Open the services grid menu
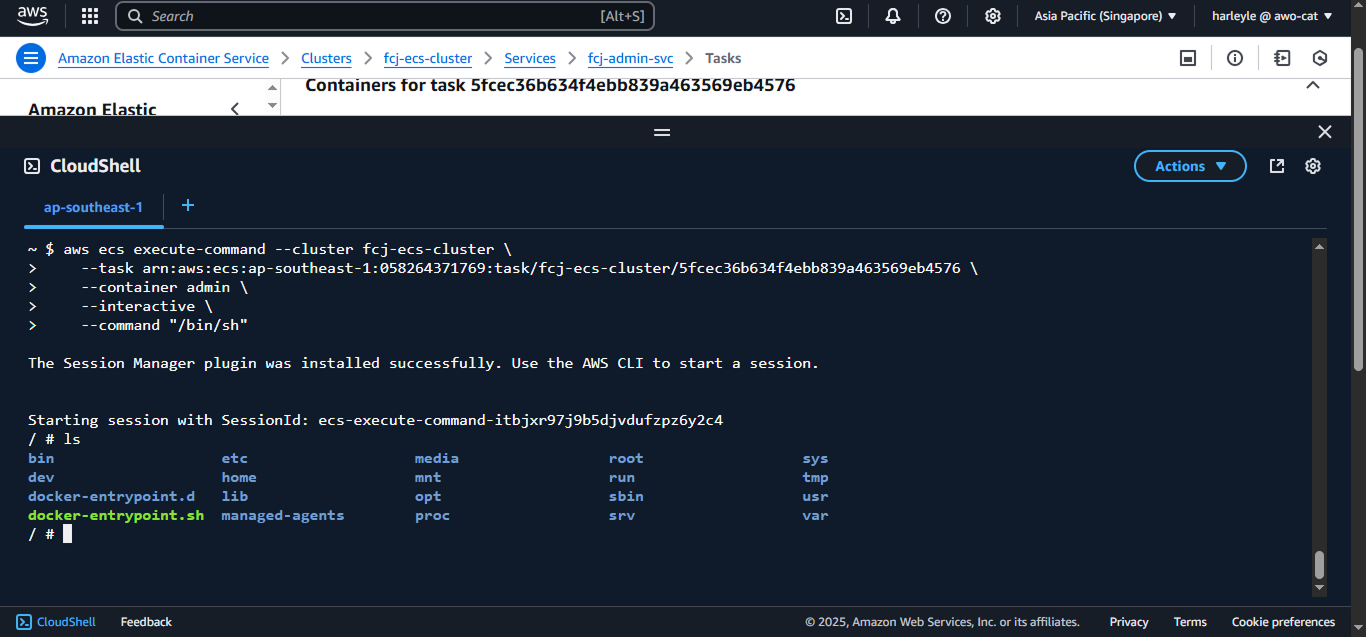1366x637 pixels. (90, 16)
